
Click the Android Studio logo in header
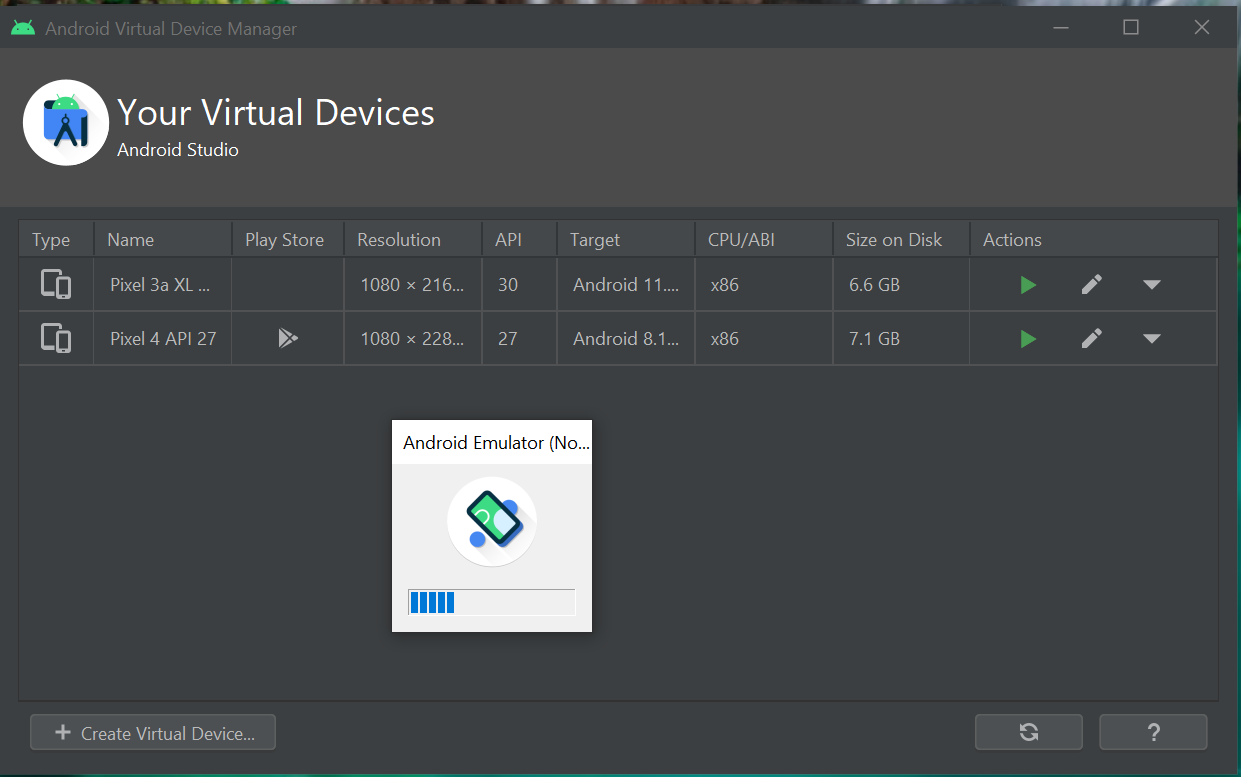tap(66, 123)
